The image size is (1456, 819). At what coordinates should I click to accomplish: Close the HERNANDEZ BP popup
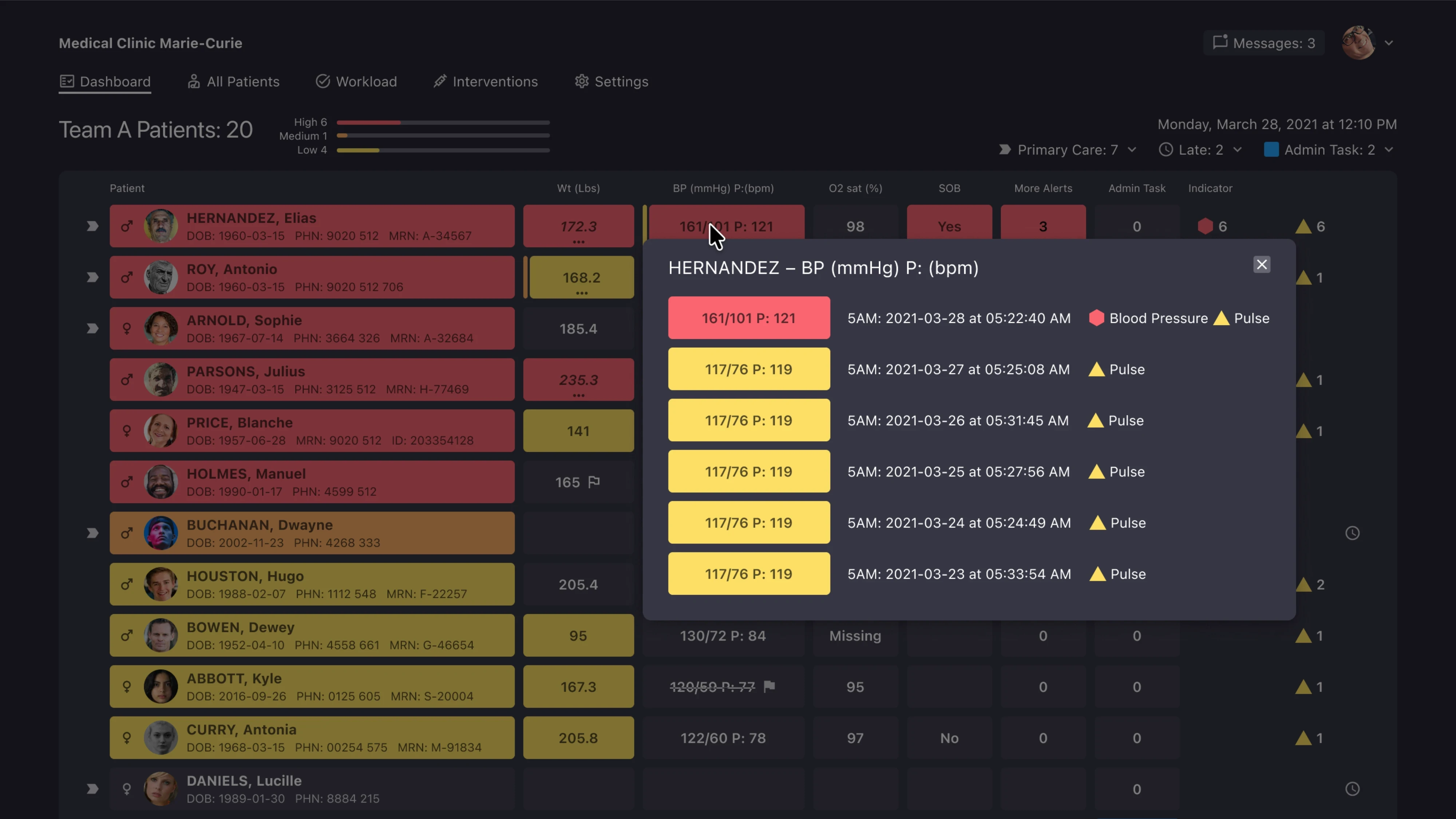point(1262,265)
